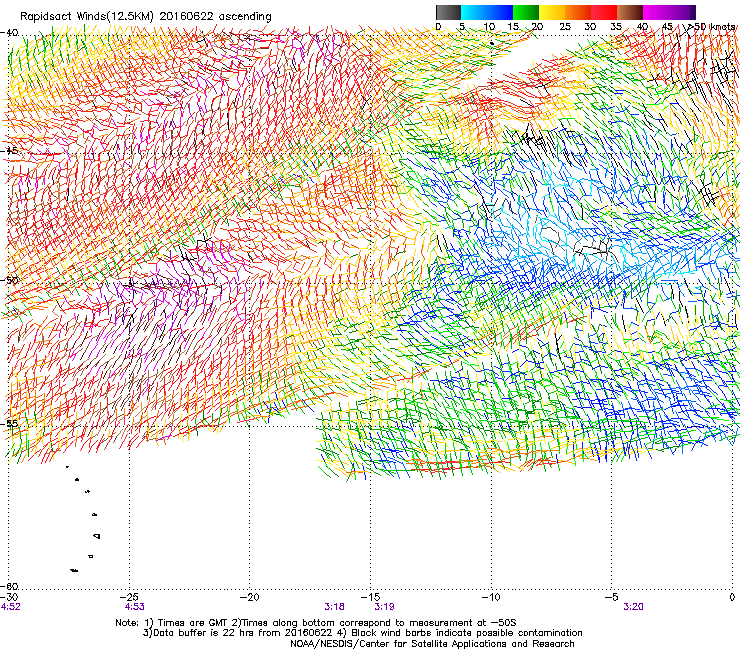Image resolution: width=740 pixels, height=650 pixels.
Task: Click the legend tick label '45'
Action: point(667,27)
